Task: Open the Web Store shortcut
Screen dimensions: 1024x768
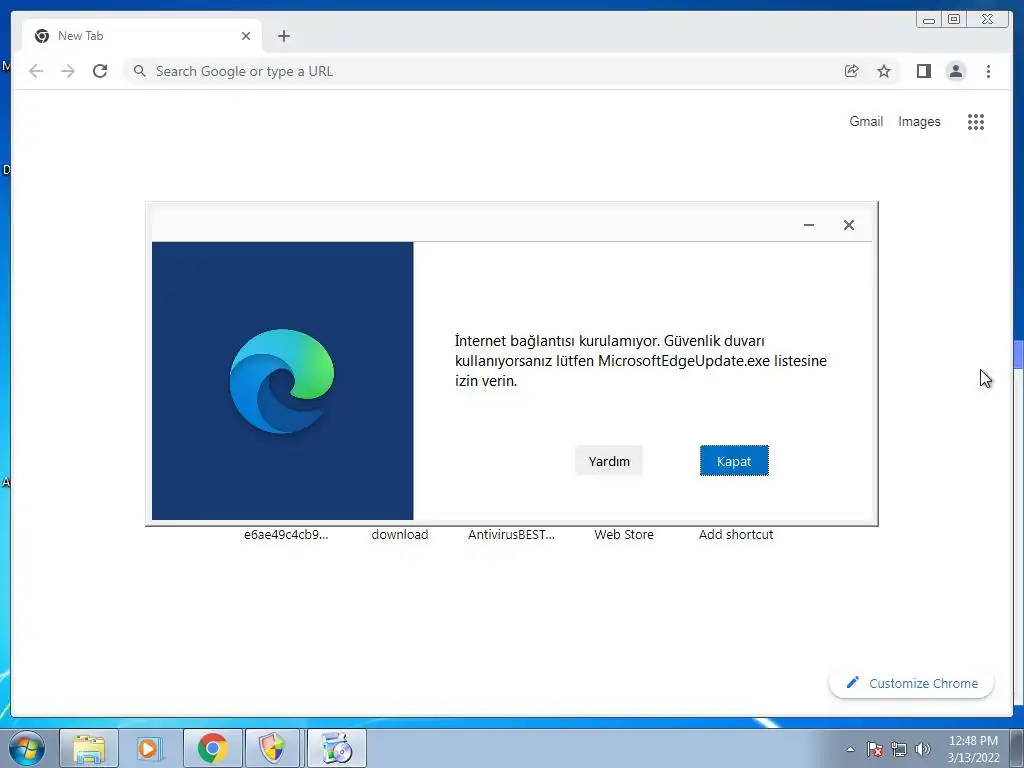Action: point(624,534)
